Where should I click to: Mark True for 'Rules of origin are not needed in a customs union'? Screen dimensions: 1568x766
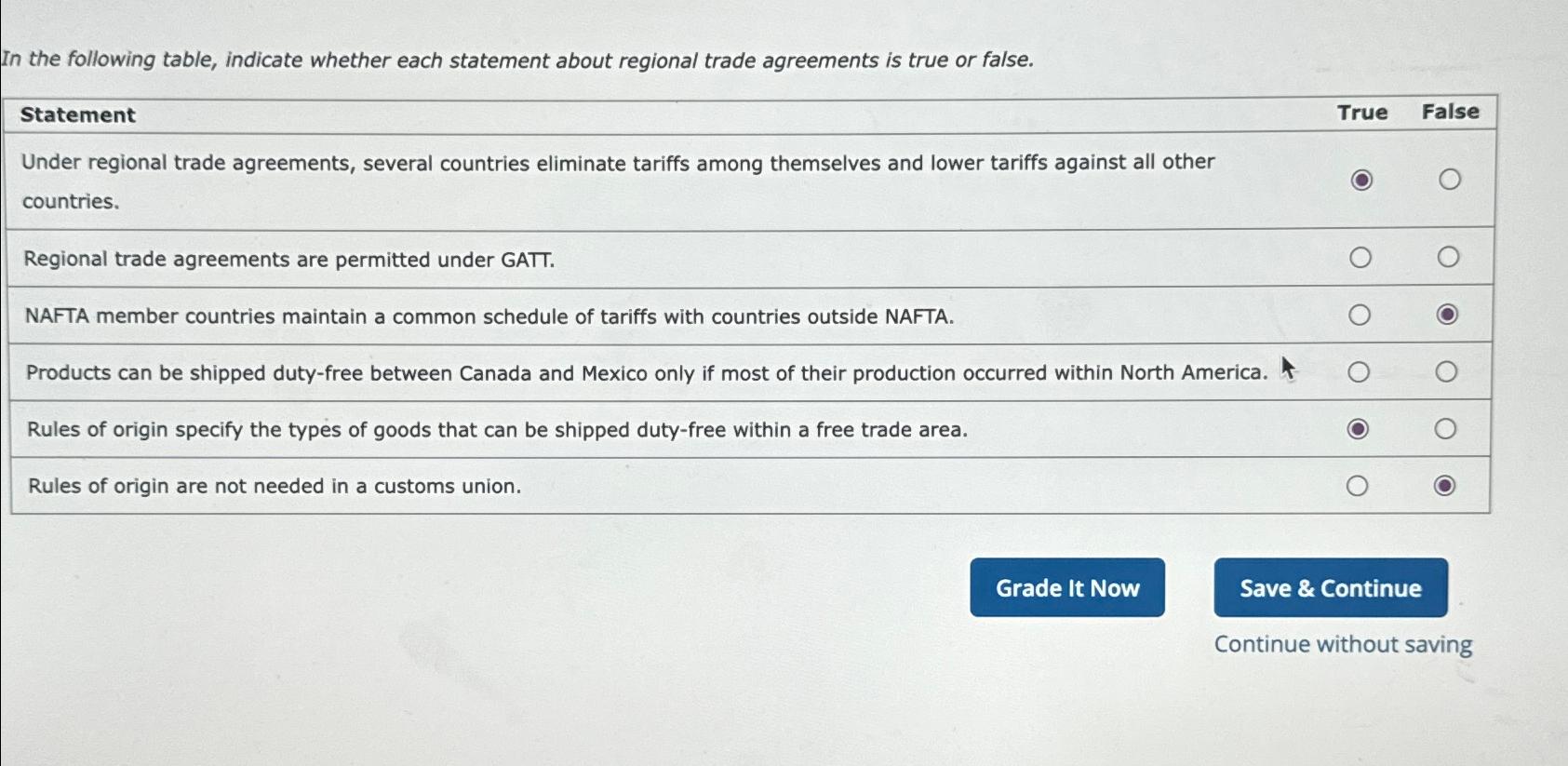[x=1360, y=485]
